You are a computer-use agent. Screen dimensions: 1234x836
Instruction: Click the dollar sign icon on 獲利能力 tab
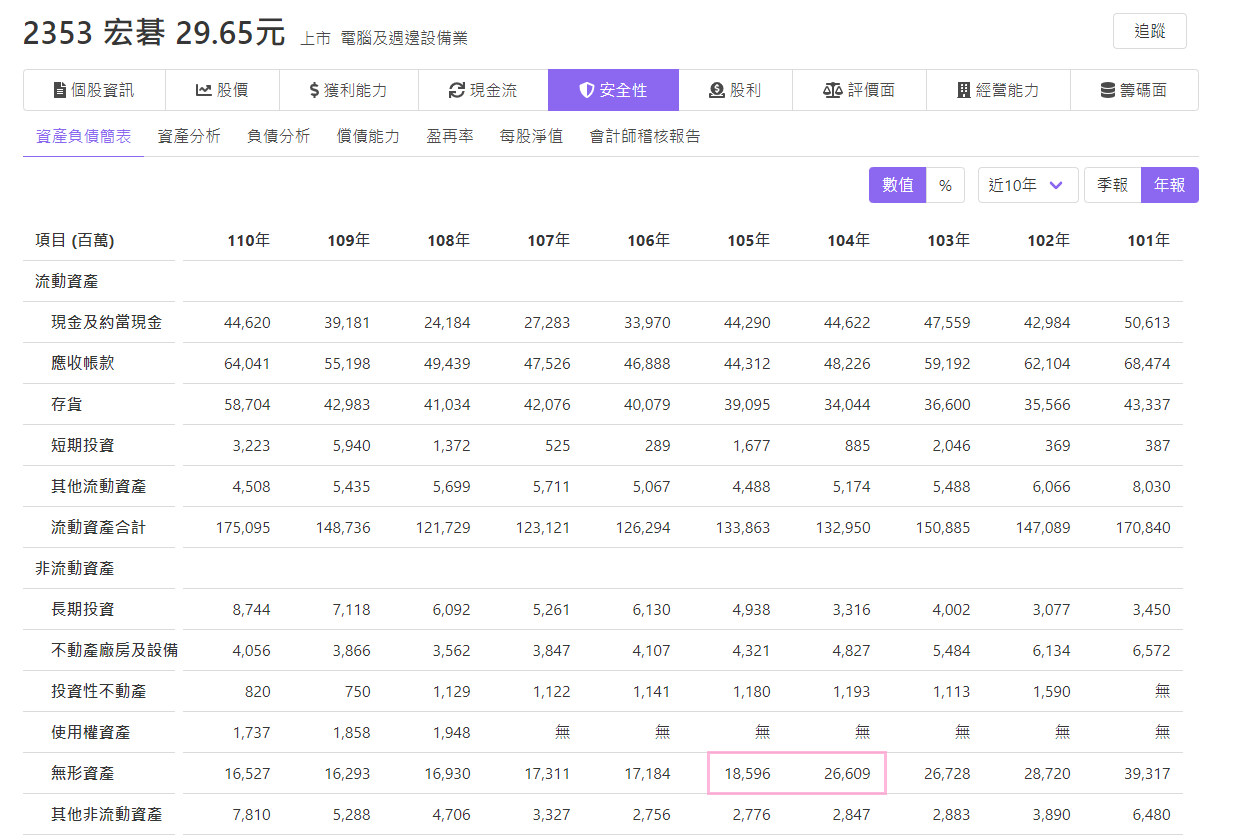314,90
